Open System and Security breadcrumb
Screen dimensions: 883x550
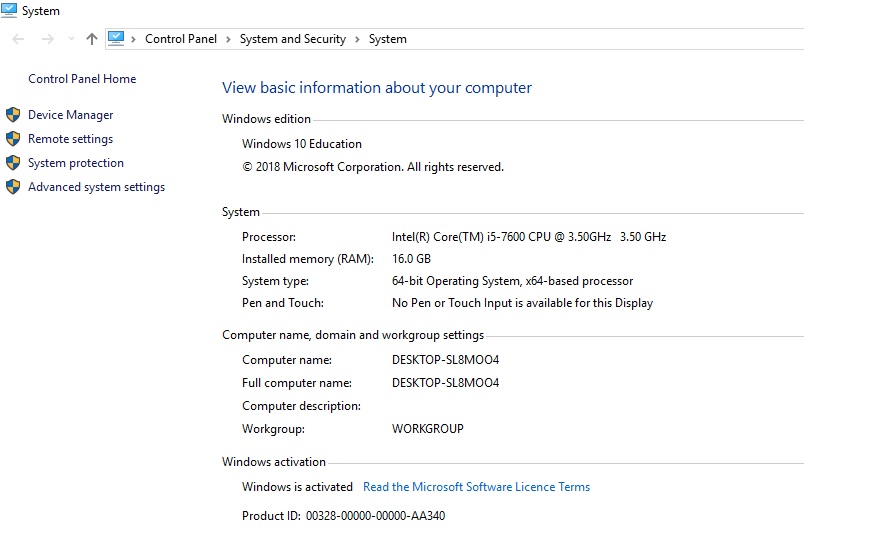coord(293,39)
